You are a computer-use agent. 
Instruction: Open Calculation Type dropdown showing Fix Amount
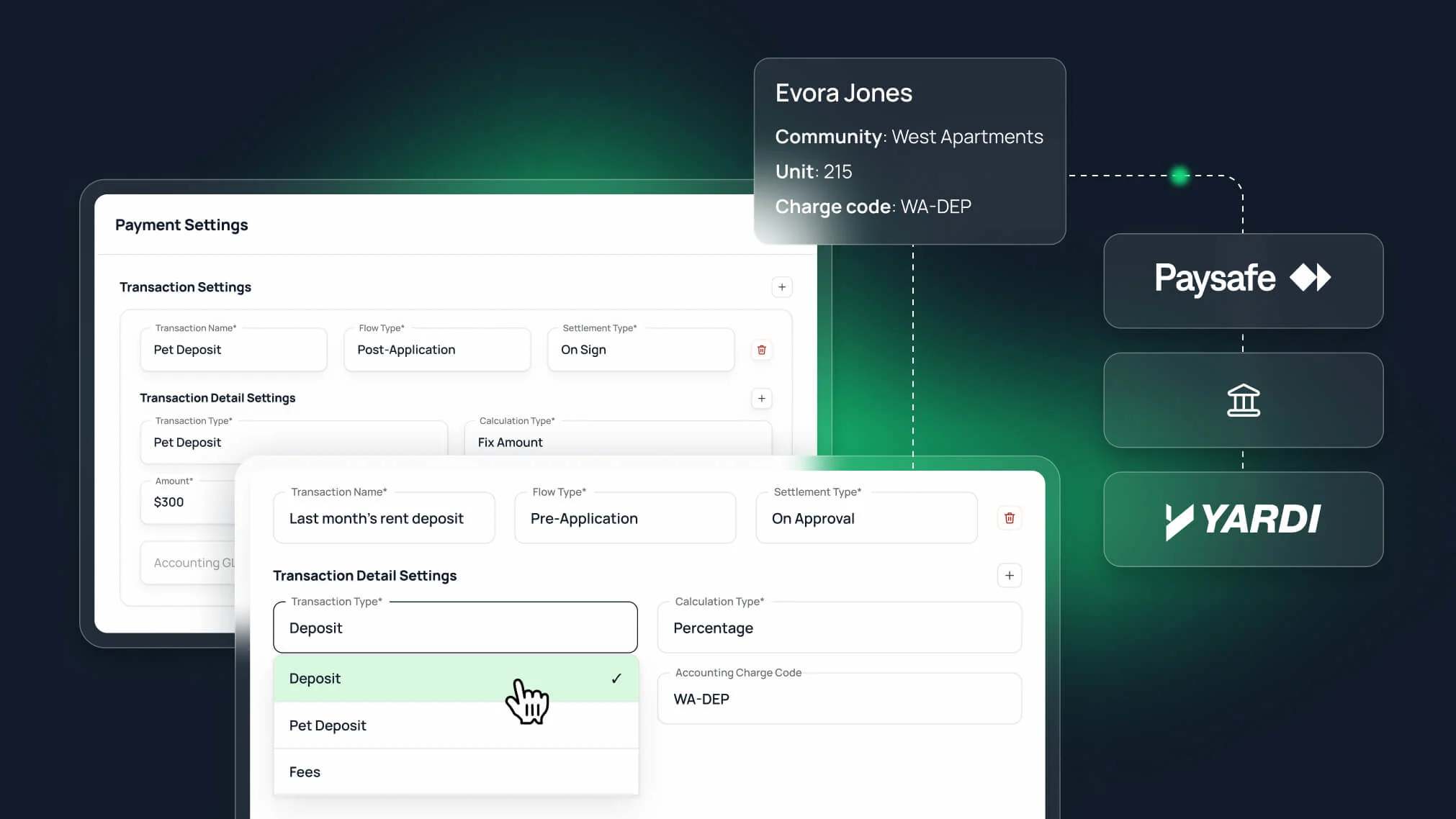[x=619, y=439]
